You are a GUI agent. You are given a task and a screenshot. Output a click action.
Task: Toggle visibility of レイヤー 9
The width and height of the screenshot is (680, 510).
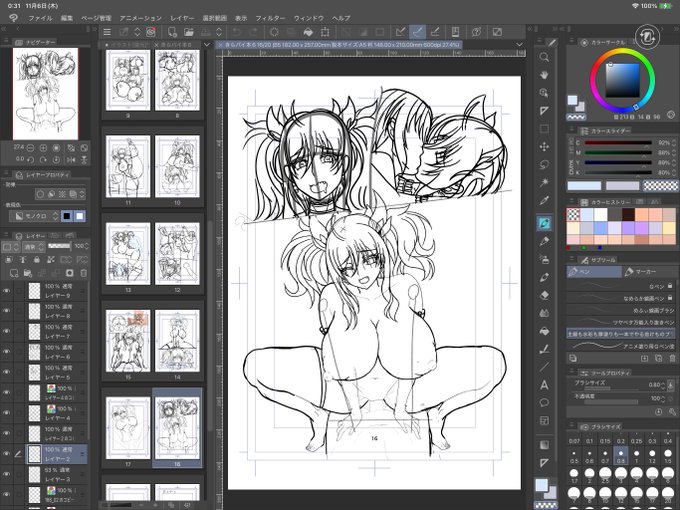[x=7, y=291]
